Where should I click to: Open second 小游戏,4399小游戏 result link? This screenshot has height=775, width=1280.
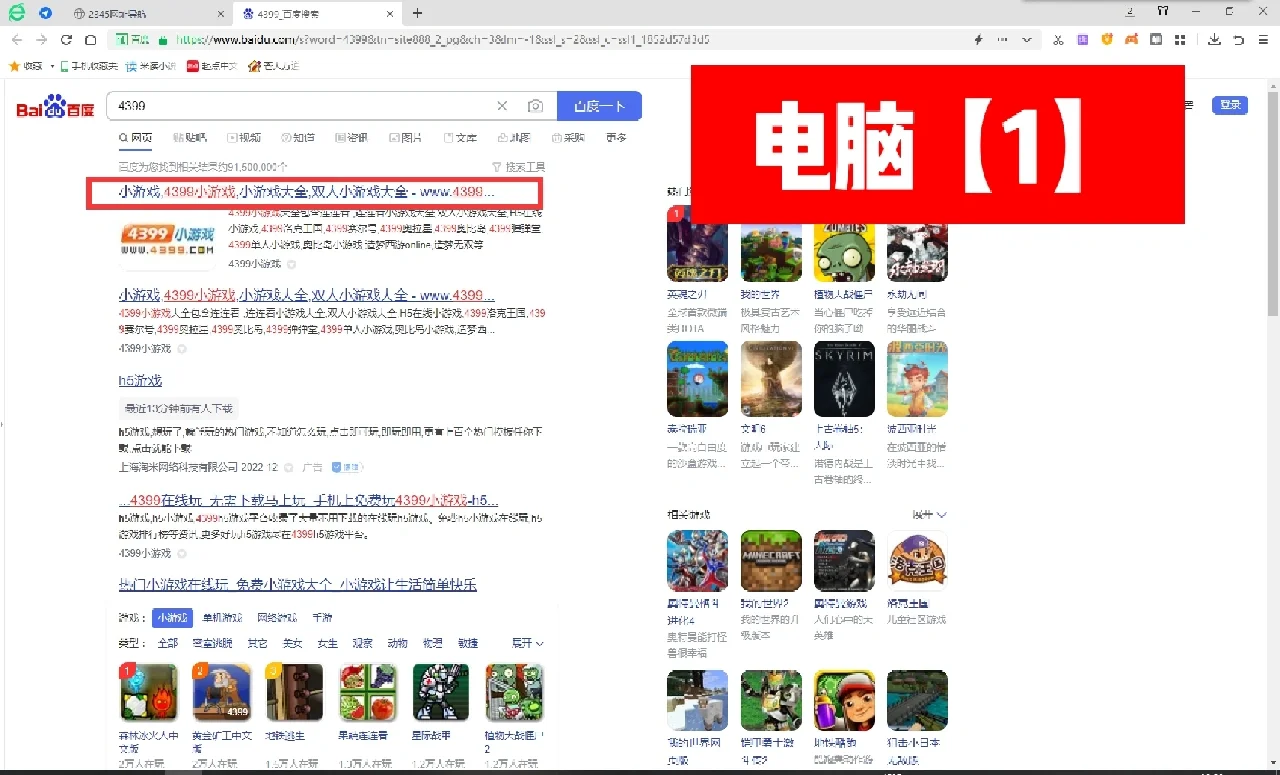click(306, 295)
